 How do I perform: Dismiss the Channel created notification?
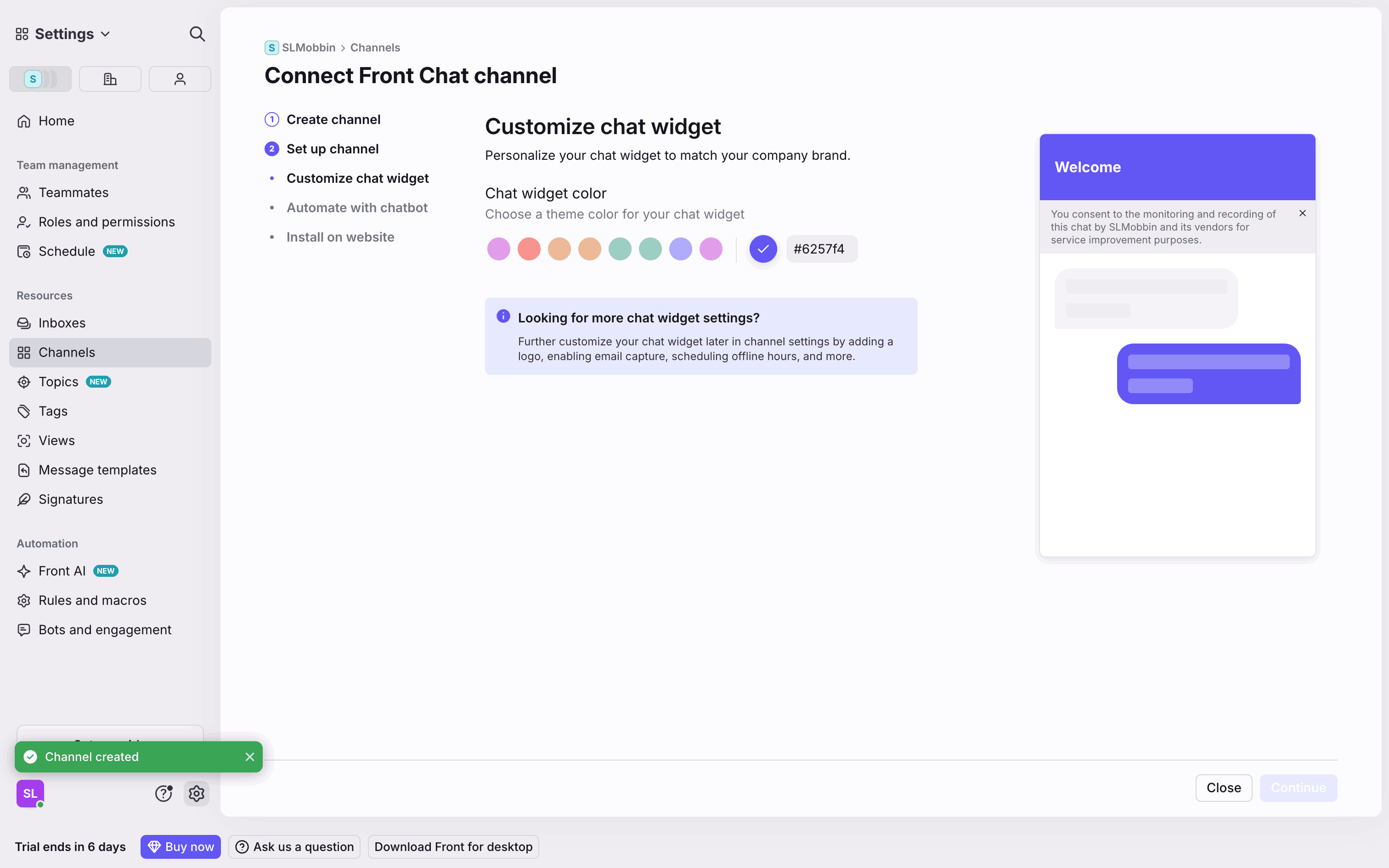[x=250, y=757]
